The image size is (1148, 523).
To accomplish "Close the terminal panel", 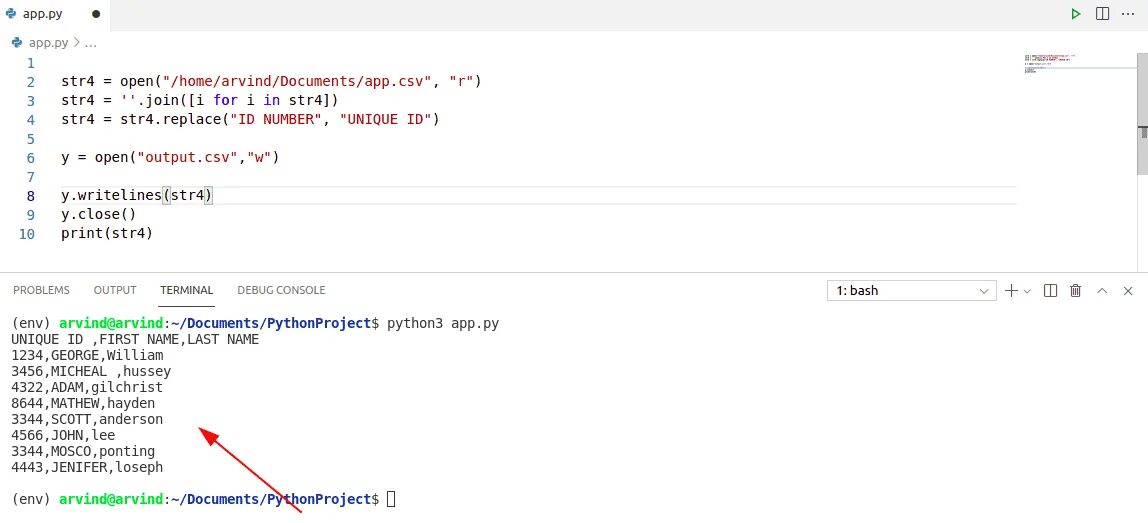I will [x=1128, y=290].
